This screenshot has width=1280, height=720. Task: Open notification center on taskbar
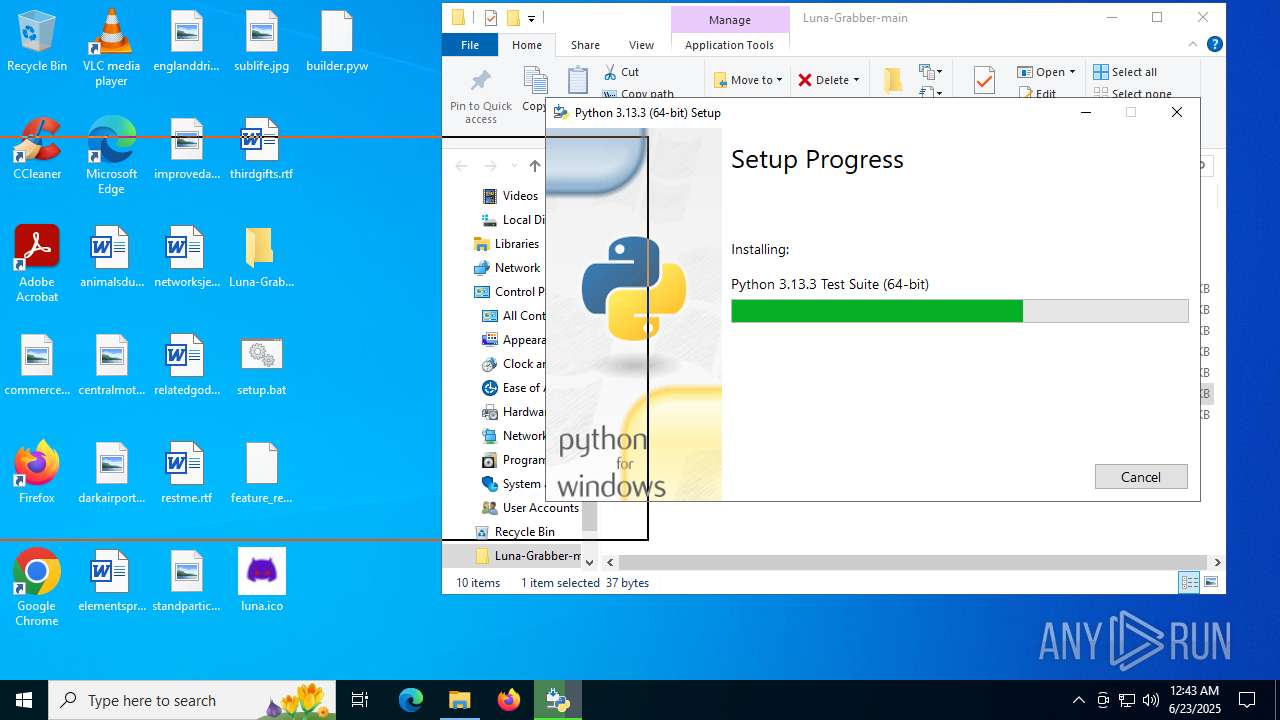[x=1247, y=700]
